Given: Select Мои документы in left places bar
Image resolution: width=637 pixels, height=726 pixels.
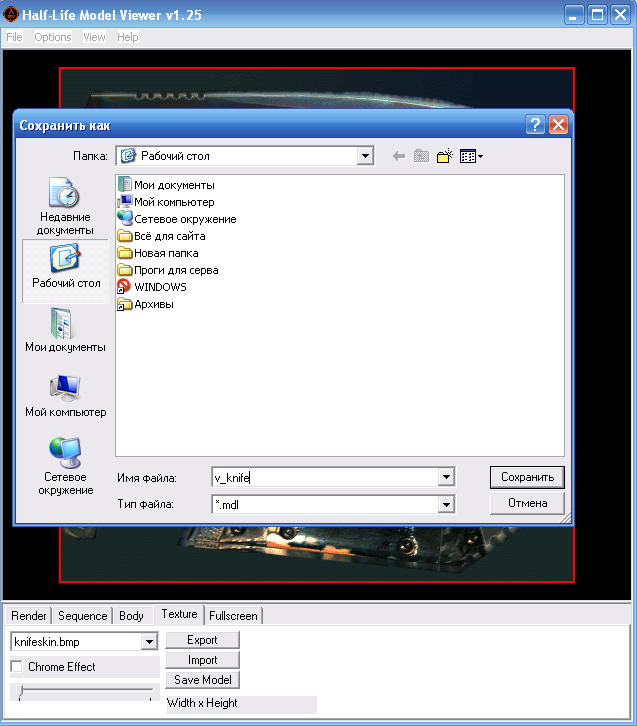Looking at the screenshot, I should click(x=65, y=330).
